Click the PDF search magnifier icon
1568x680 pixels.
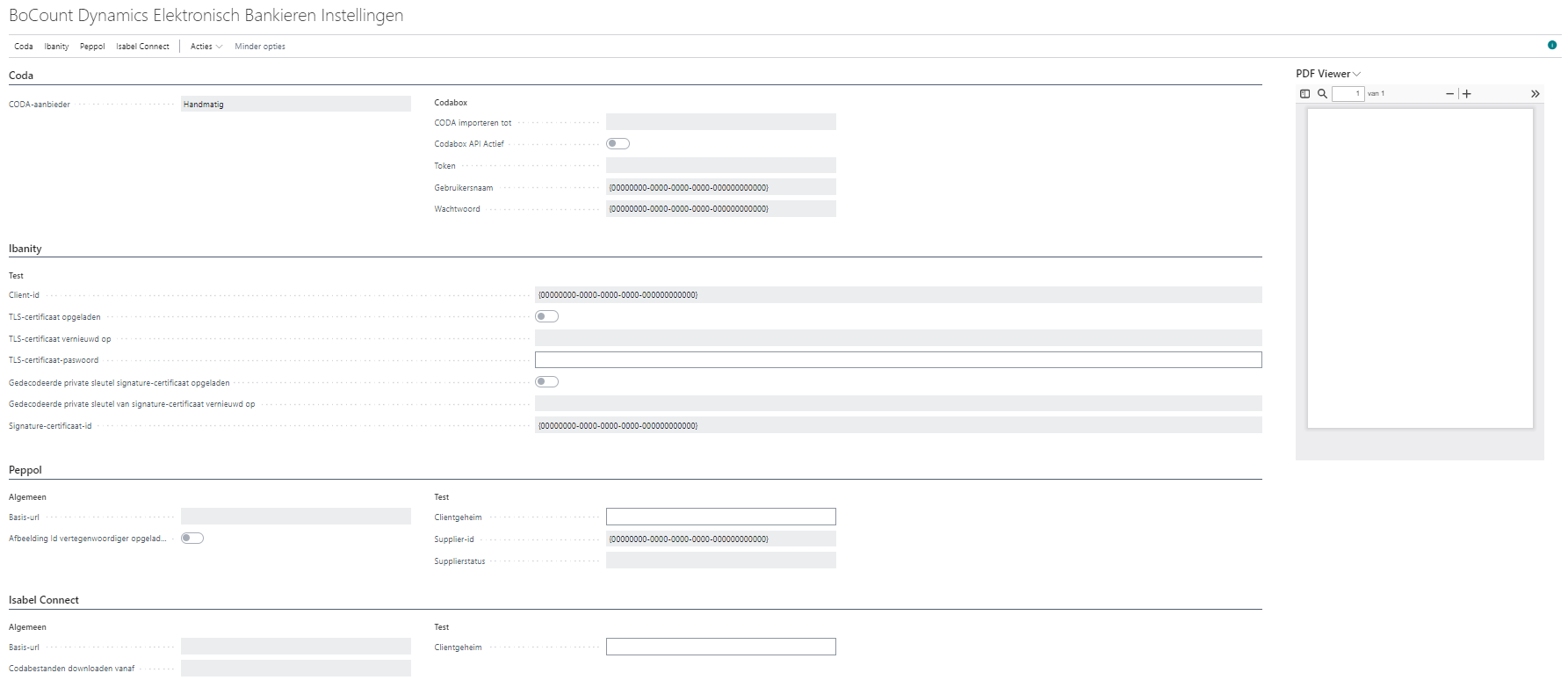pyautogui.click(x=1322, y=94)
